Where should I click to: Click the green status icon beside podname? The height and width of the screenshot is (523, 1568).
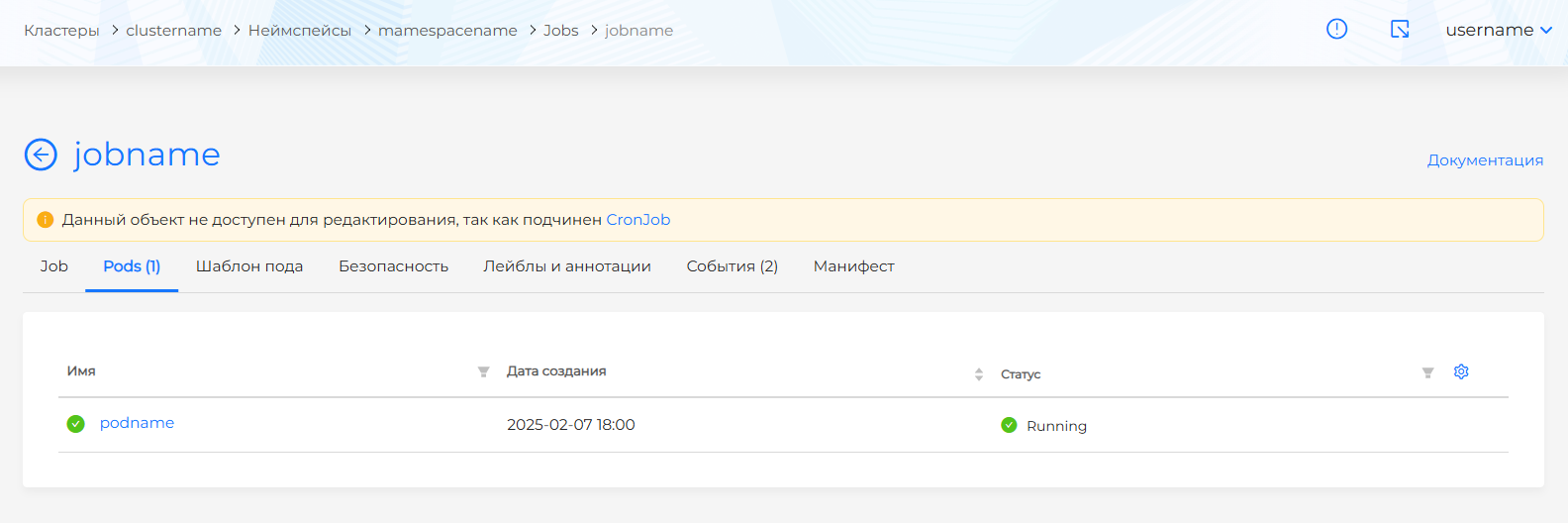(x=75, y=424)
